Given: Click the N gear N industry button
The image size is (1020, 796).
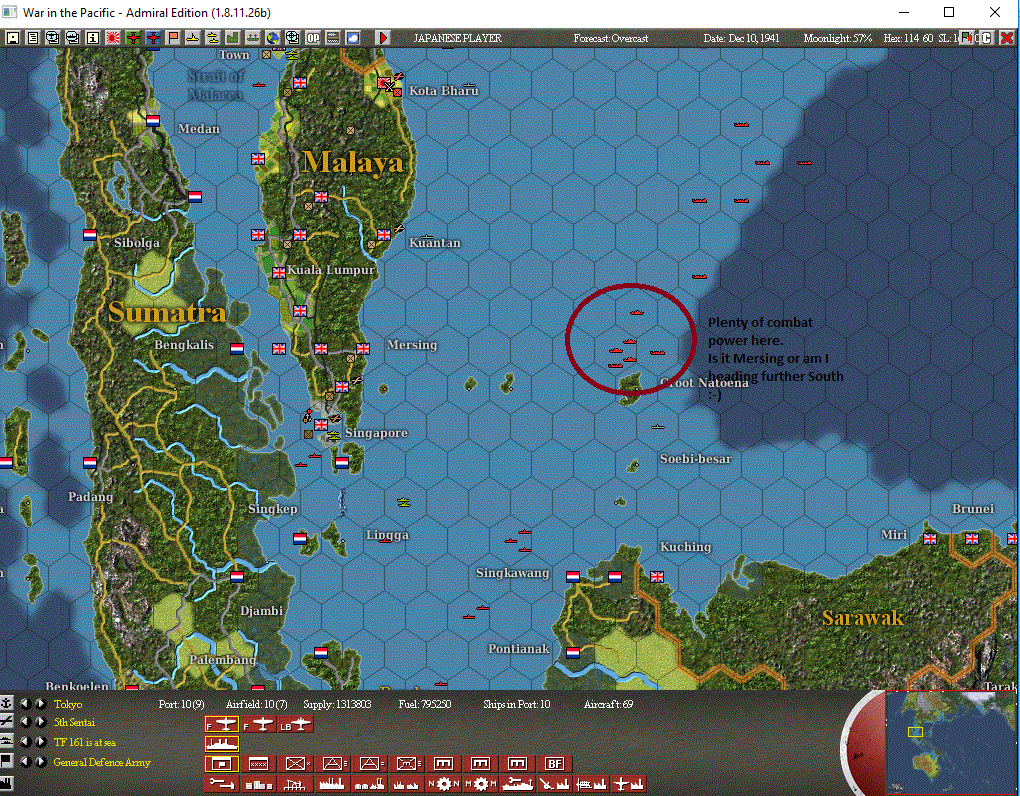Looking at the screenshot, I should (x=444, y=784).
